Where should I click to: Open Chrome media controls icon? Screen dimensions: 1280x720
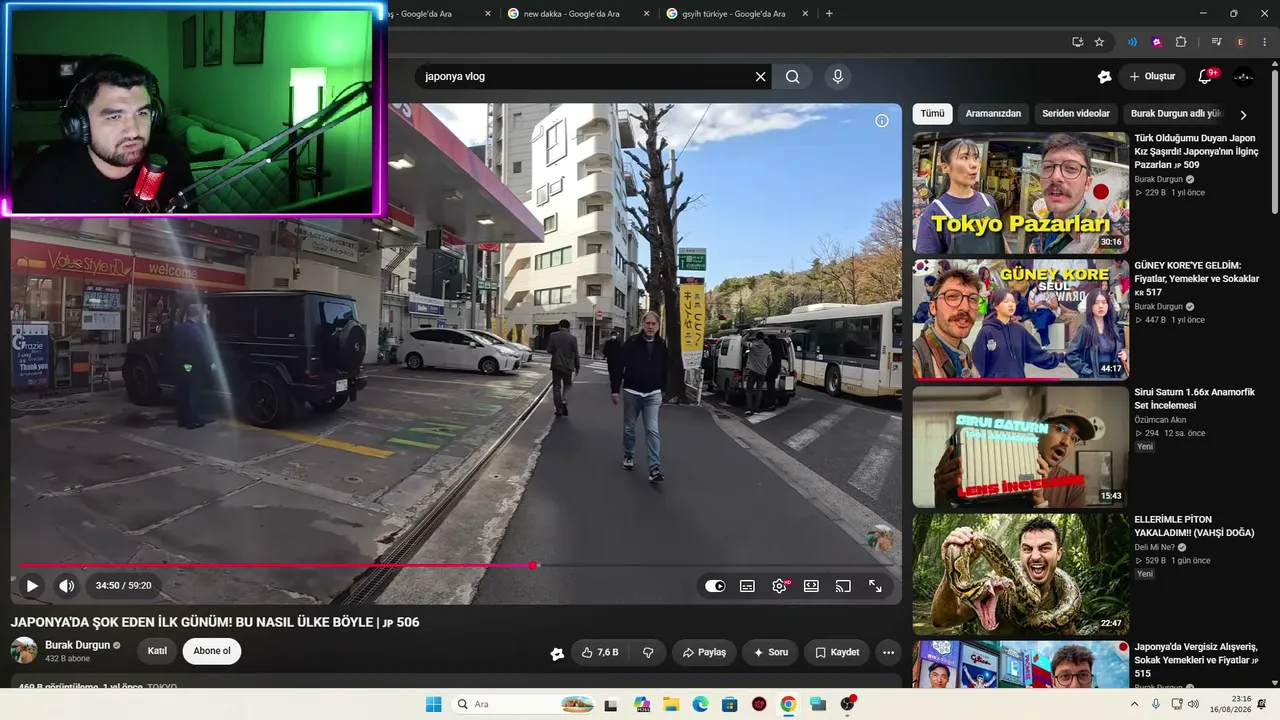(1216, 42)
